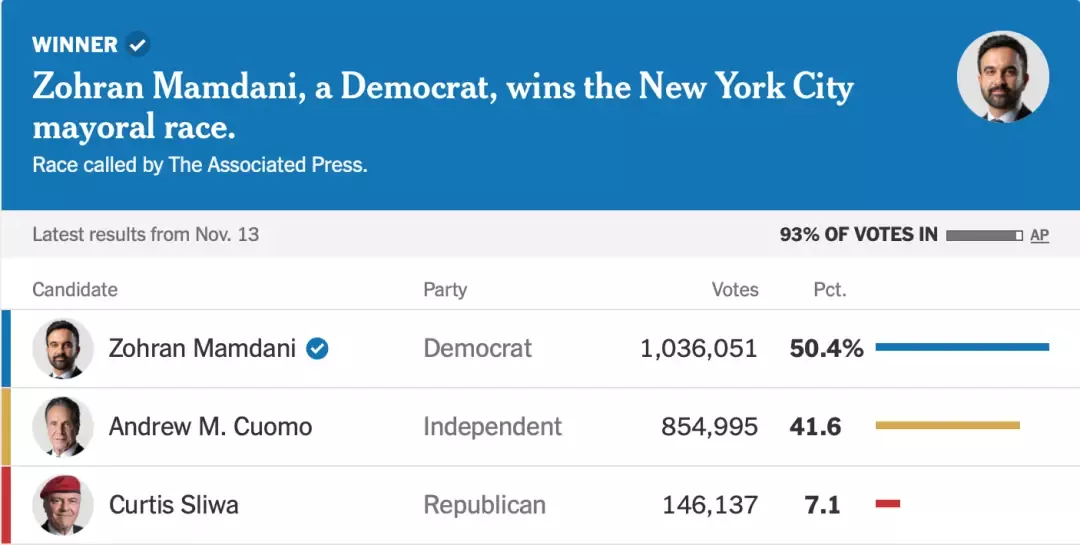
Task: Click the headline announcing the mayoral race winner
Action: 442,106
